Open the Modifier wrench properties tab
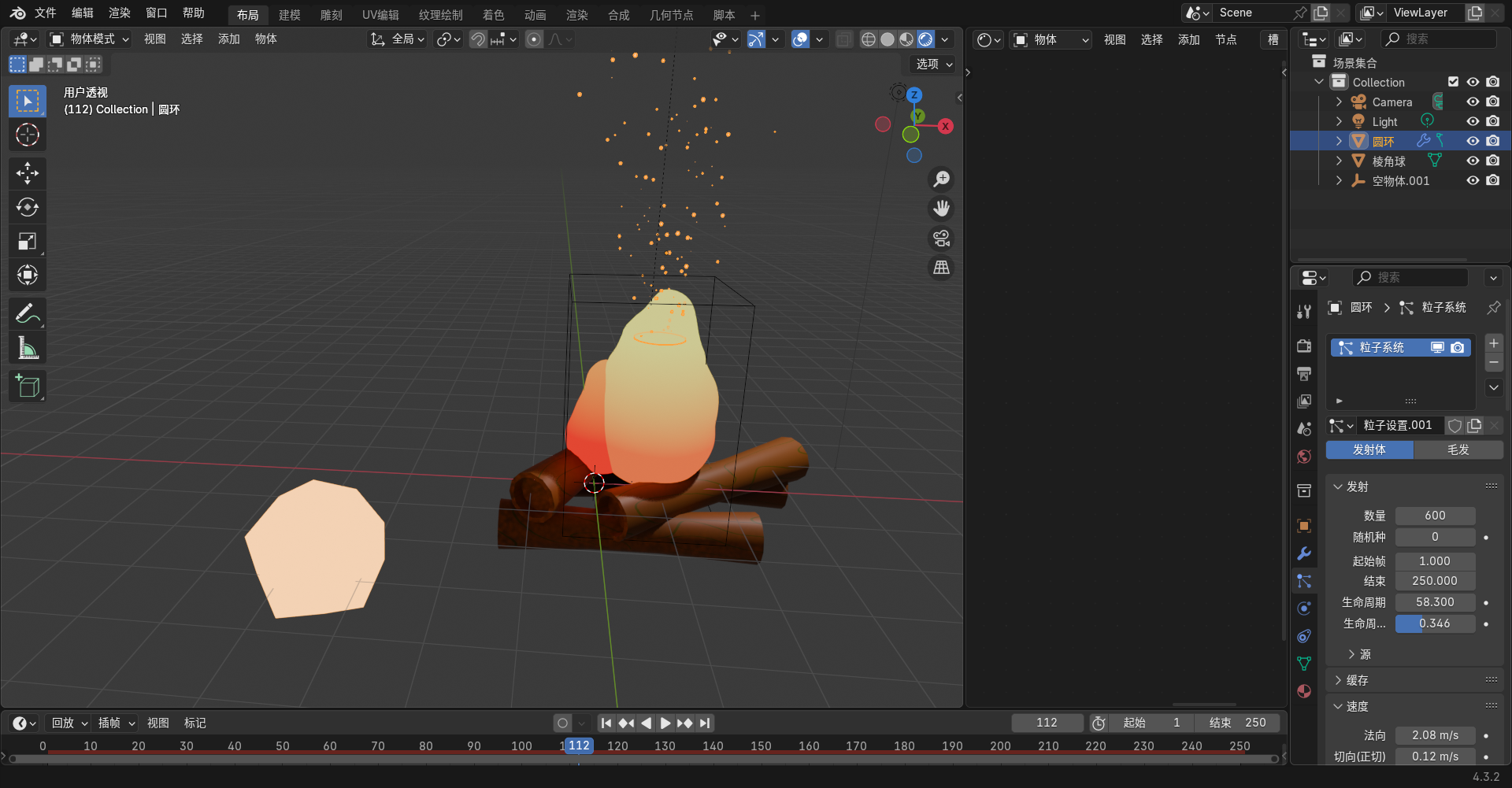 click(1304, 553)
